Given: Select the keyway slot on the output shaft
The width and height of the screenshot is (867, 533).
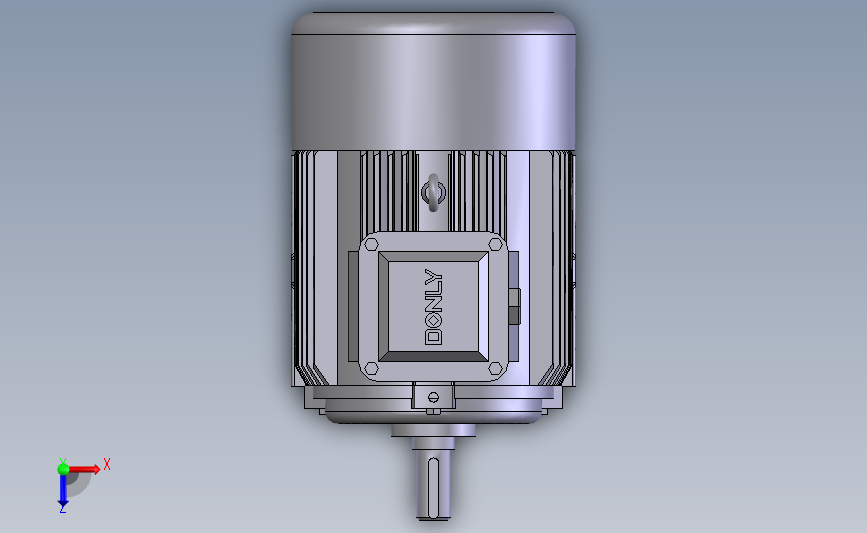Looking at the screenshot, I should point(434,487).
